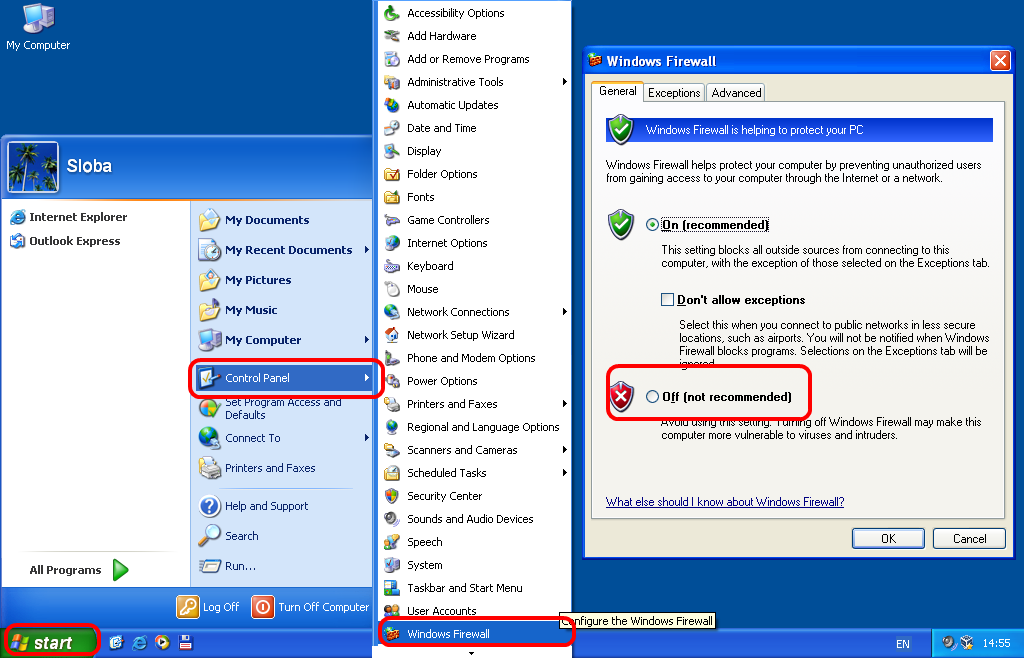This screenshot has width=1024, height=658.
Task: Click OK in Windows Firewall dialog
Action: (x=888, y=539)
